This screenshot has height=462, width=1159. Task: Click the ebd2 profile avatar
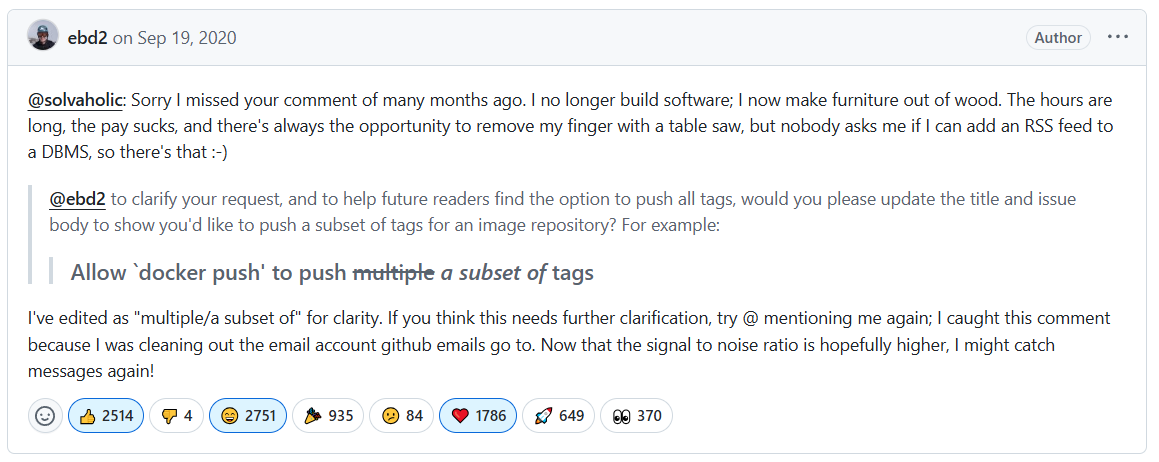point(43,37)
